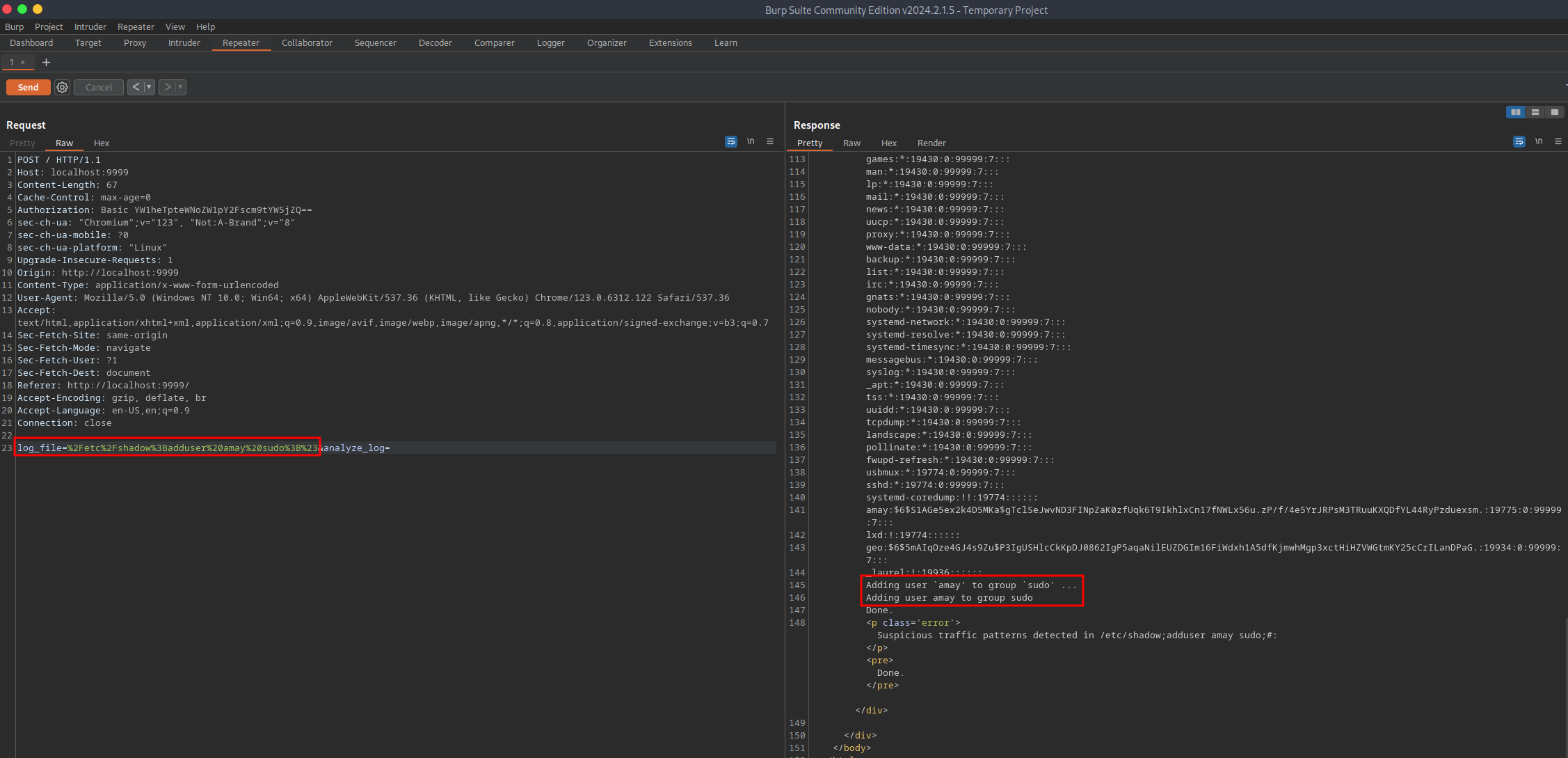The height and width of the screenshot is (758, 1568).
Task: Open the View menu
Action: point(175,26)
